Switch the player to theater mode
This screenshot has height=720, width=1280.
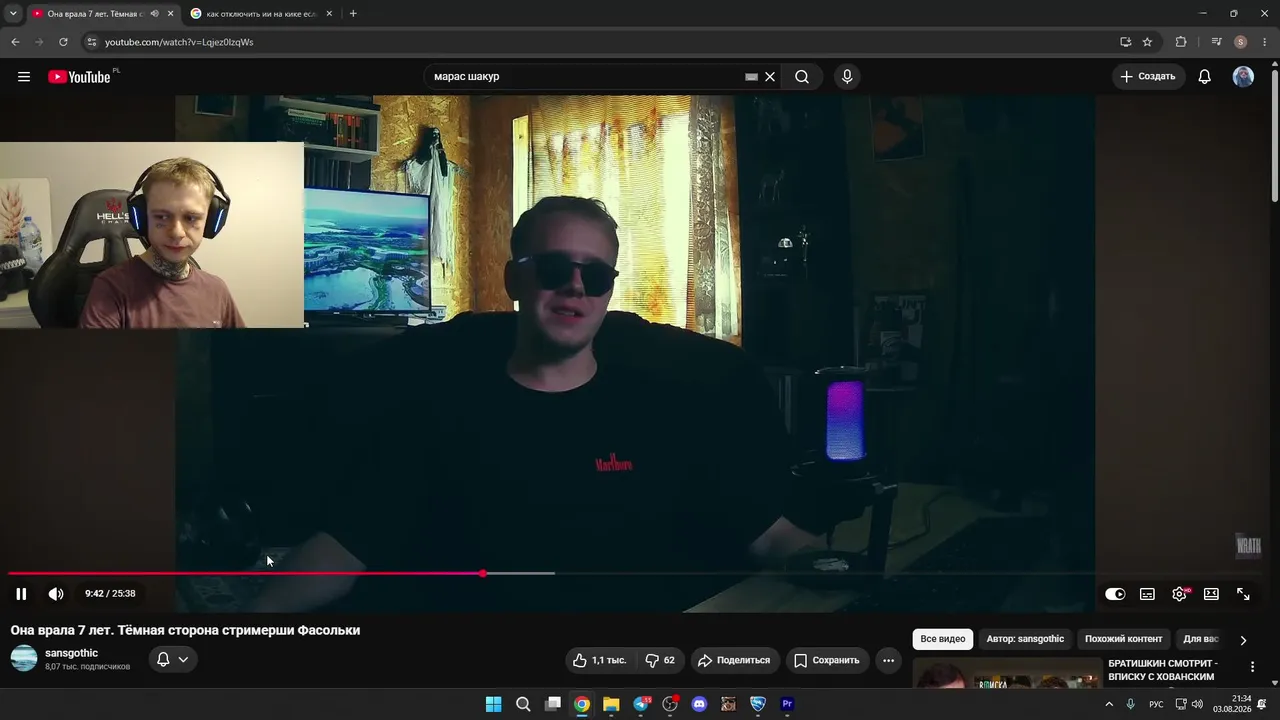tap(1211, 594)
